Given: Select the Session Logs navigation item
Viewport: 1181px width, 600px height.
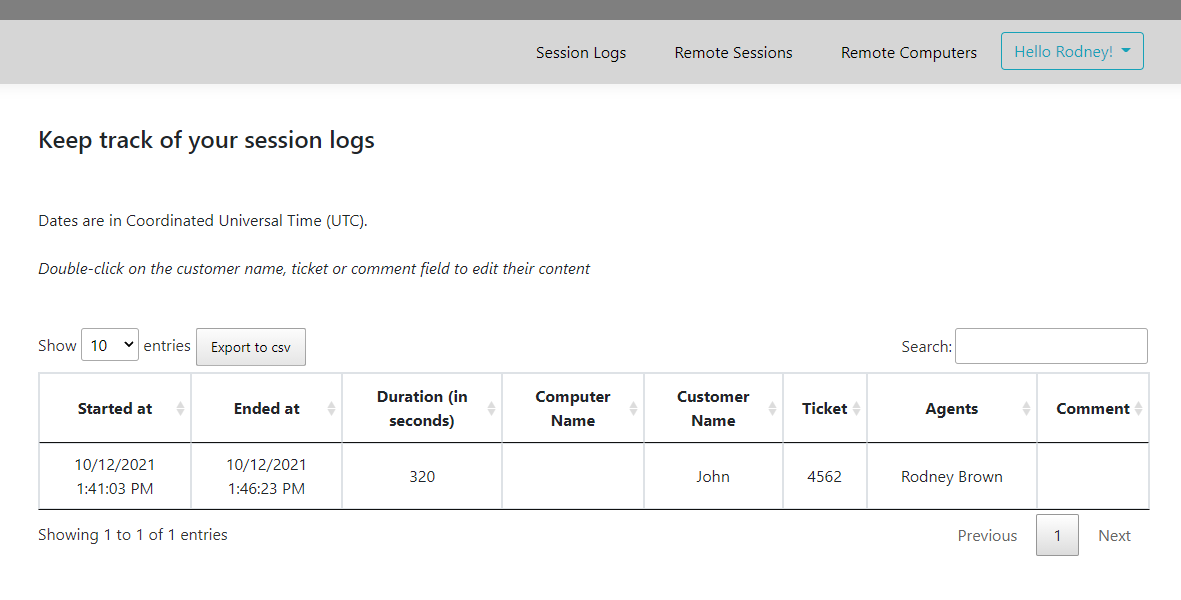Looking at the screenshot, I should tap(581, 52).
